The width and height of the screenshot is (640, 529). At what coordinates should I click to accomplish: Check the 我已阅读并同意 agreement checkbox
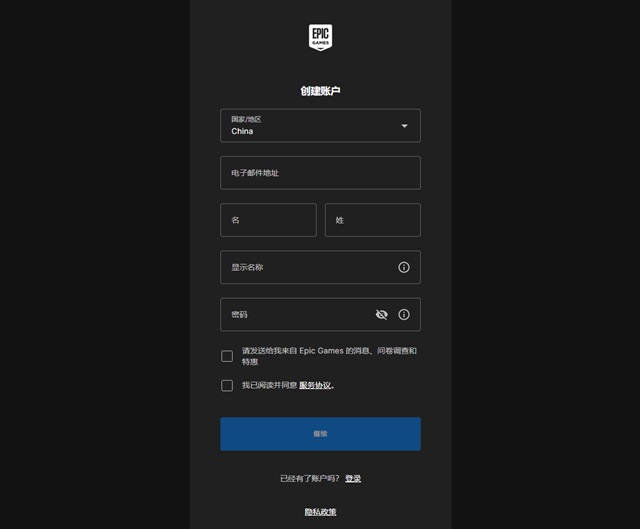pos(227,385)
